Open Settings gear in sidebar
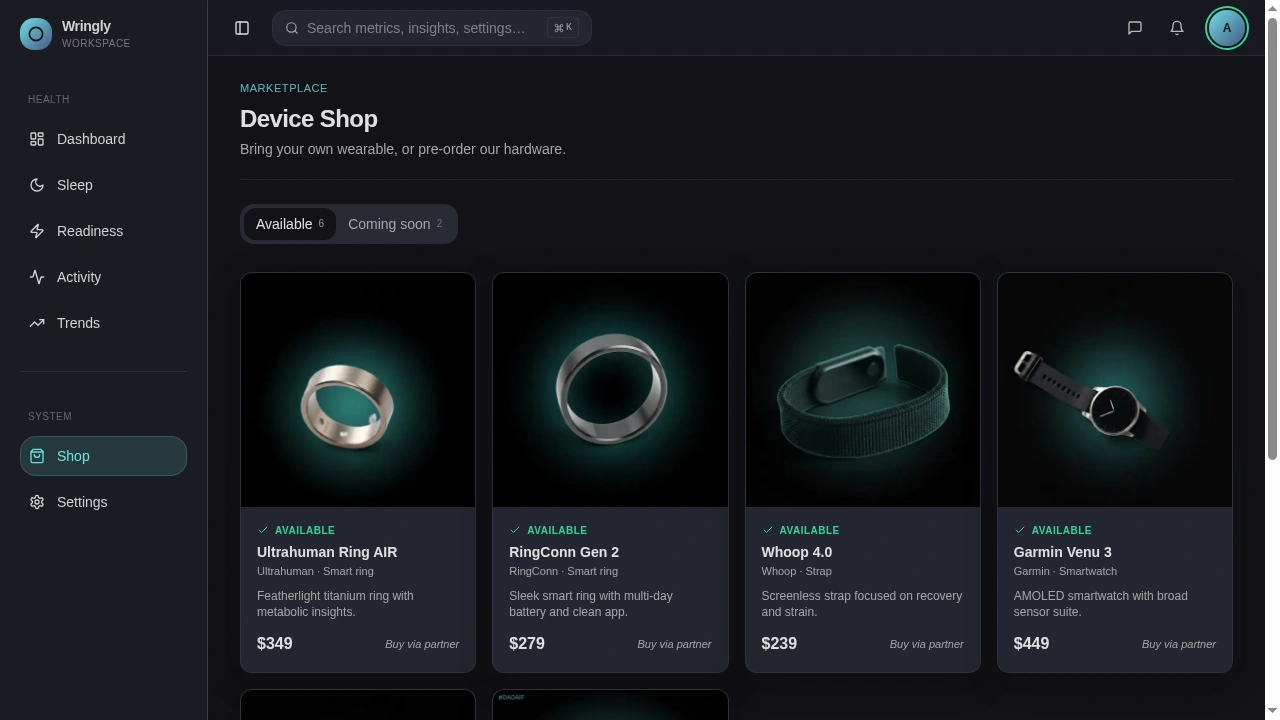1280x720 pixels. click(81, 502)
